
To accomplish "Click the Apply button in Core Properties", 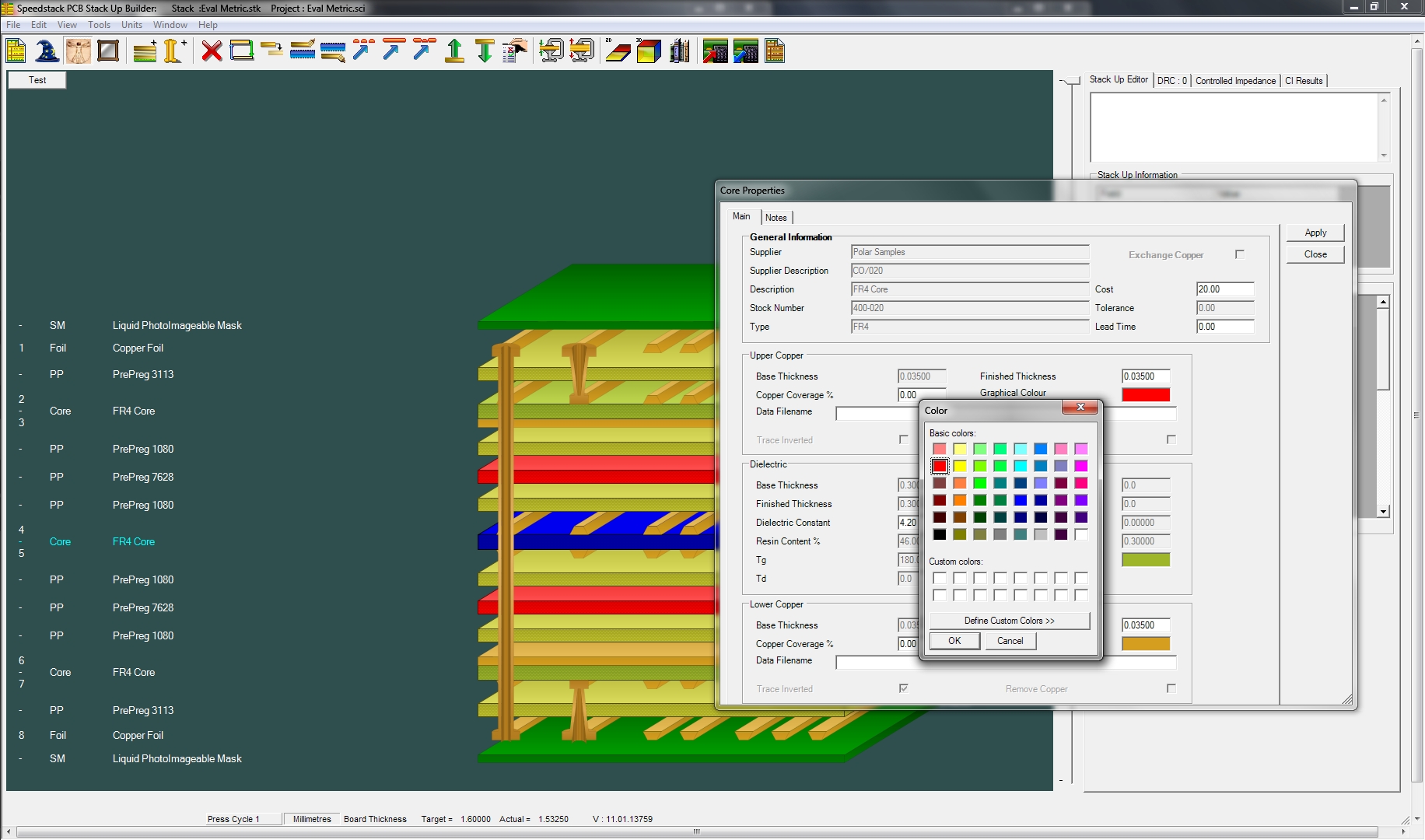I will [x=1315, y=233].
